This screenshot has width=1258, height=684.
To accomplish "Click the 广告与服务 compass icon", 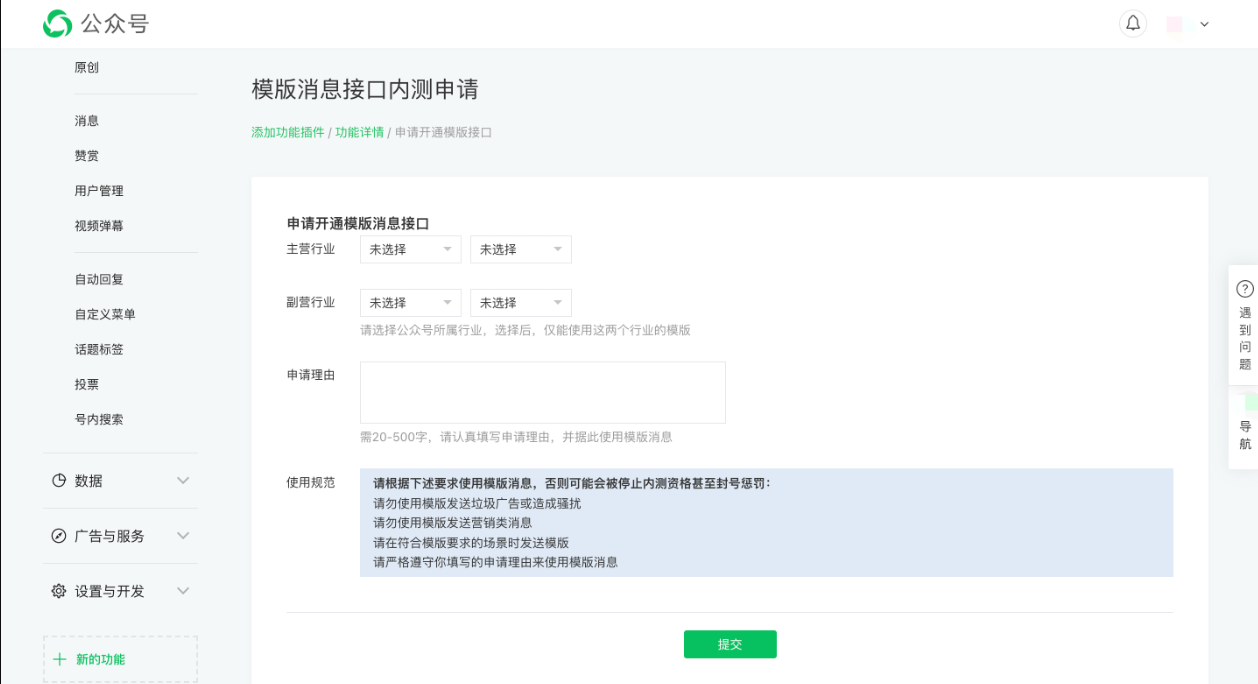I will [59, 536].
